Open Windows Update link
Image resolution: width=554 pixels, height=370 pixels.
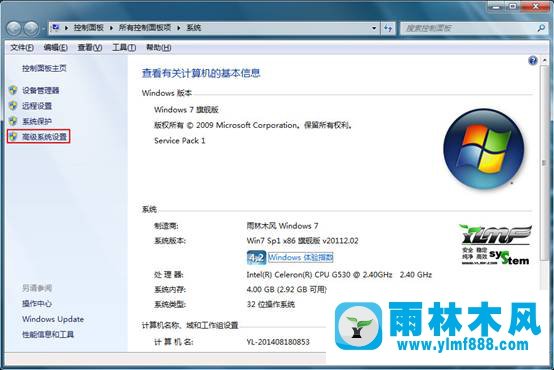[x=53, y=319]
